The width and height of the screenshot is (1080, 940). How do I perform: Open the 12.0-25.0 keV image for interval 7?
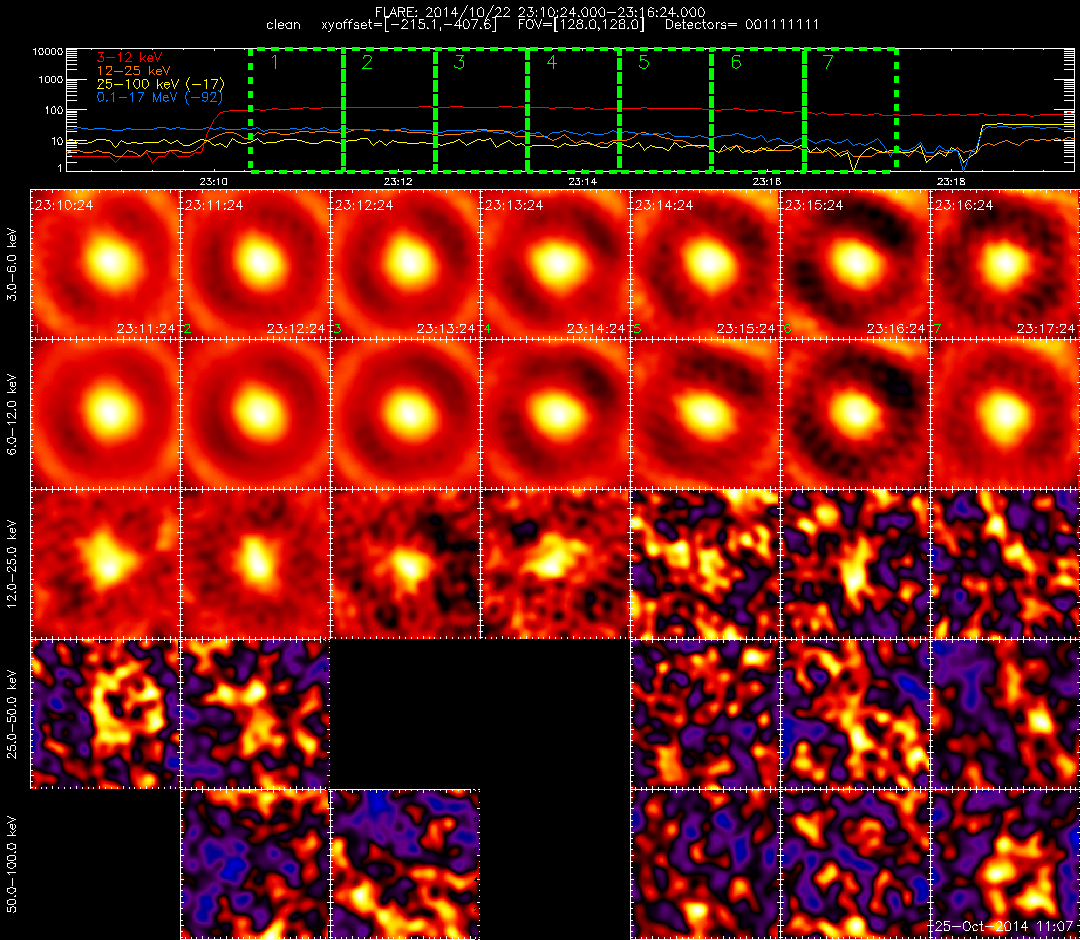pos(1006,565)
